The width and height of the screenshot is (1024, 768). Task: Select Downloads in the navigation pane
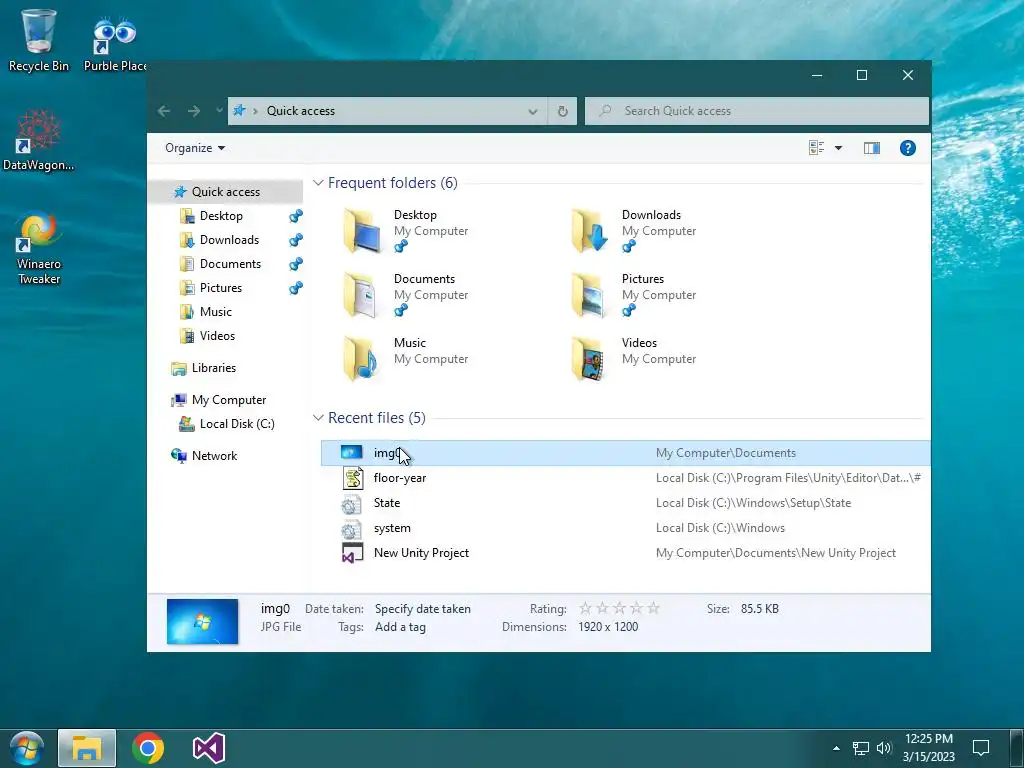pos(229,240)
